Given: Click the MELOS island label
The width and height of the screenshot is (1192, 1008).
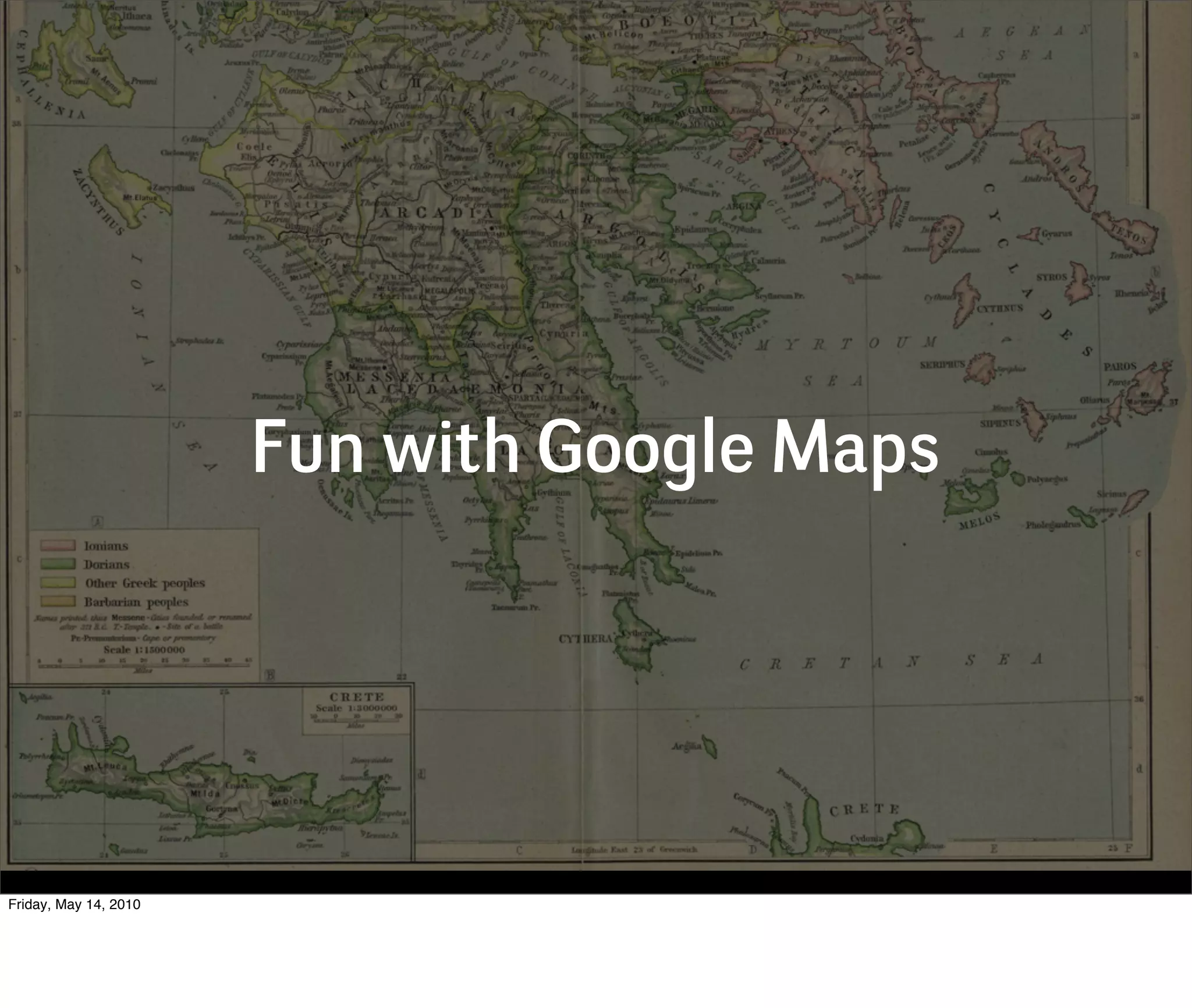Looking at the screenshot, I should point(980,520).
